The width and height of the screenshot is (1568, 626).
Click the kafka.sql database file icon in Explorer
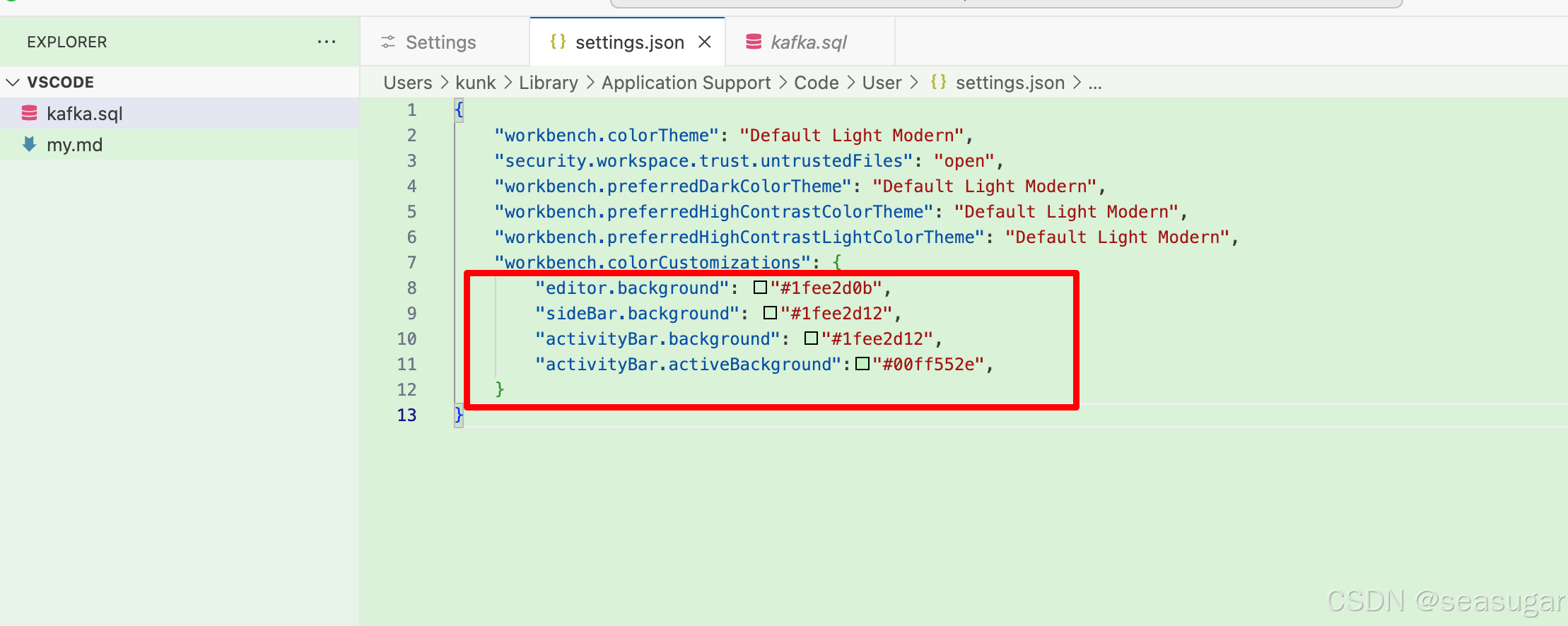click(x=29, y=113)
